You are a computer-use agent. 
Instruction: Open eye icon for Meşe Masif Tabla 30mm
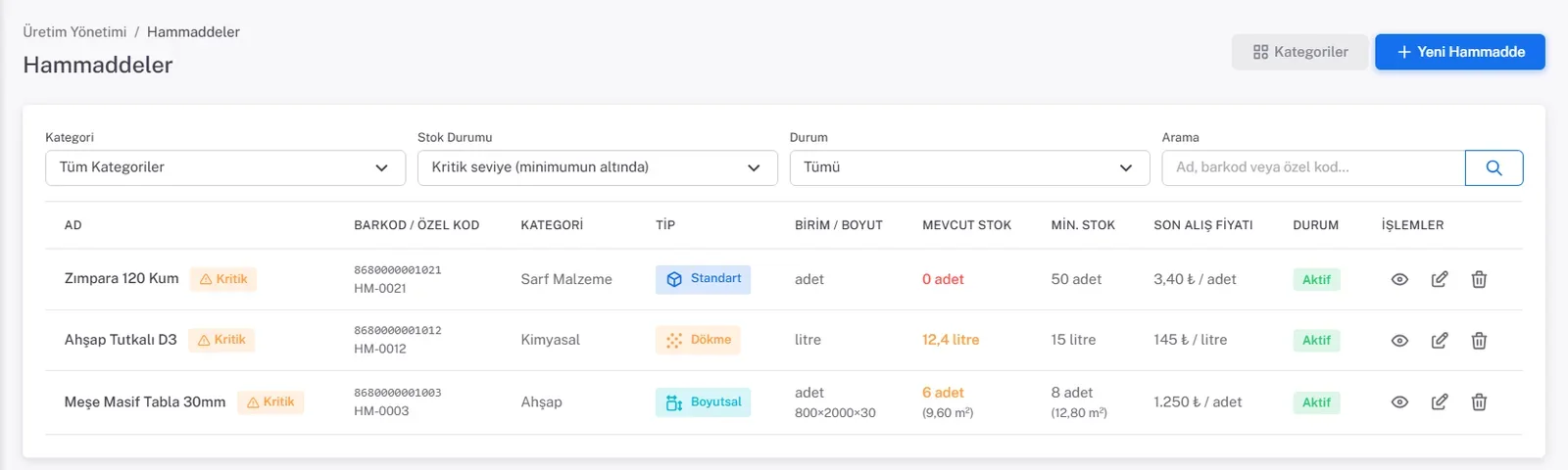tap(1399, 402)
